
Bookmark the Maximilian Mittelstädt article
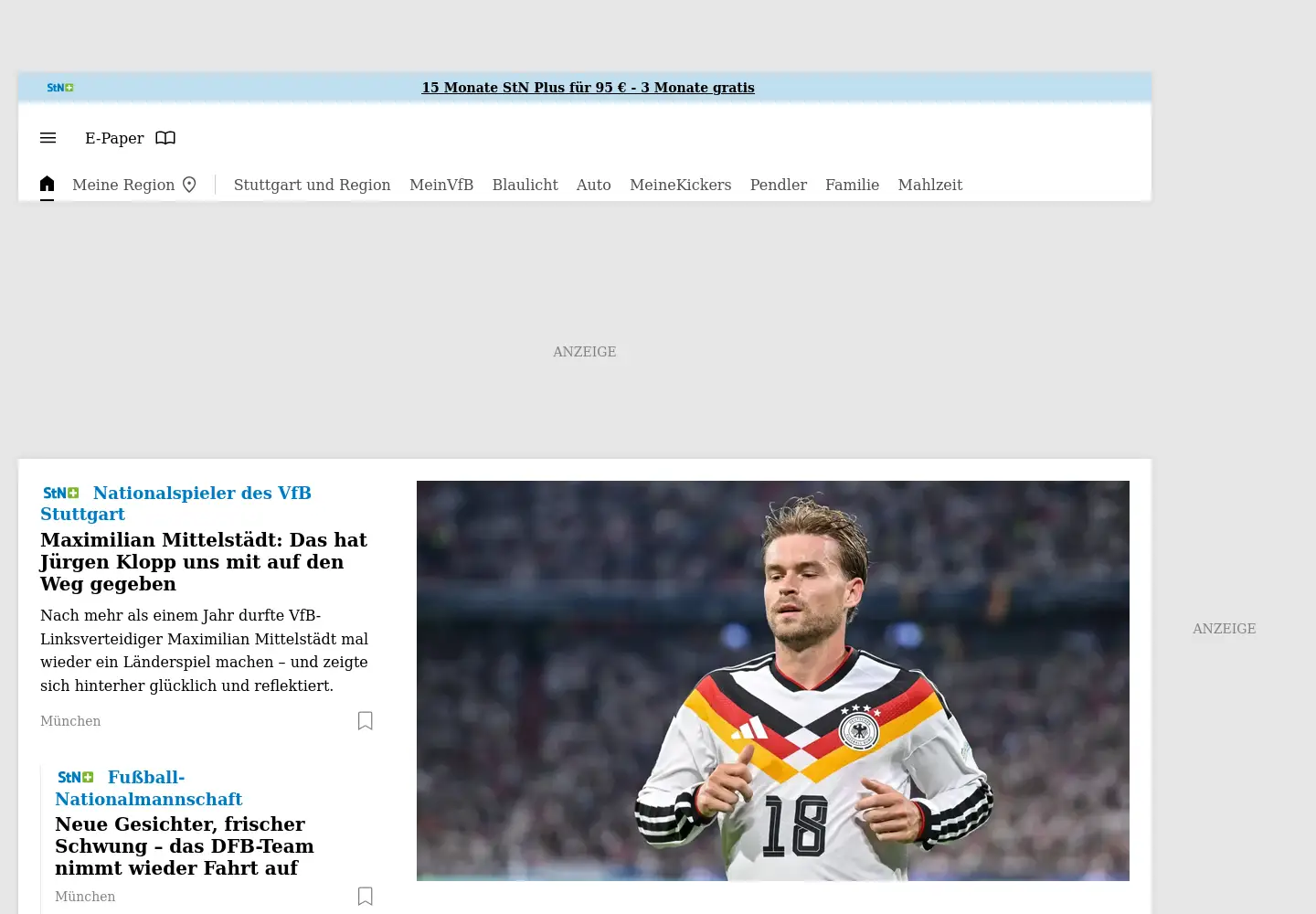pyautogui.click(x=366, y=721)
